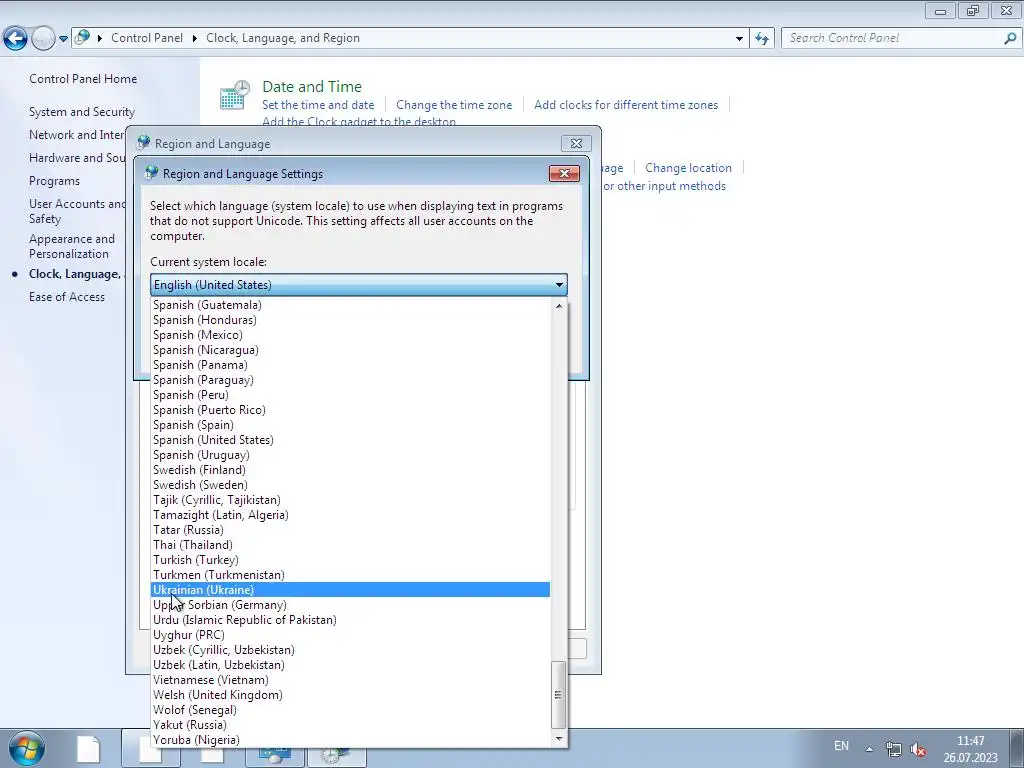Select Spanish (Uruguay) locale
Screen dimensions: 1024x768
(x=351, y=455)
